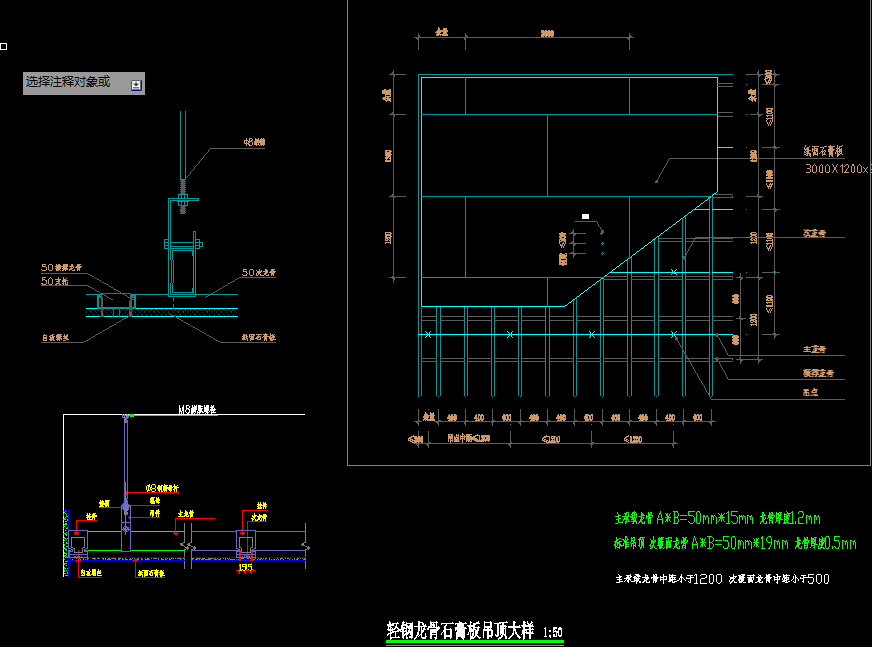Pick the M8 expansion bolt label
Viewport: 872px width, 647px height.
198,409
